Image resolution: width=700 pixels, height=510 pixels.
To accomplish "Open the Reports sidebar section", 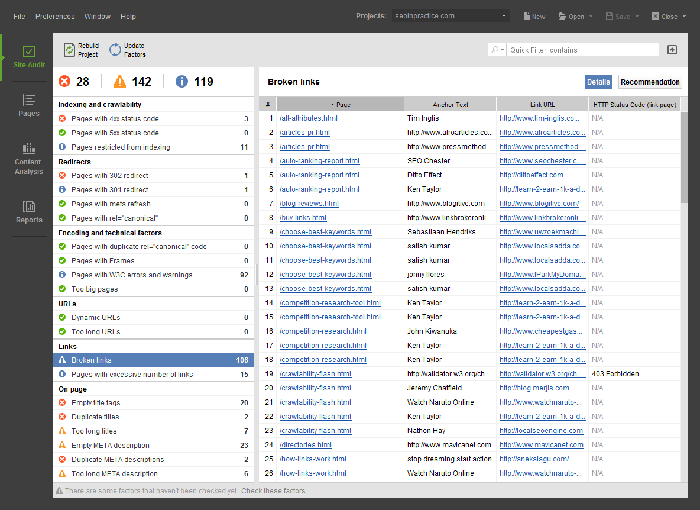I will click(x=29, y=210).
